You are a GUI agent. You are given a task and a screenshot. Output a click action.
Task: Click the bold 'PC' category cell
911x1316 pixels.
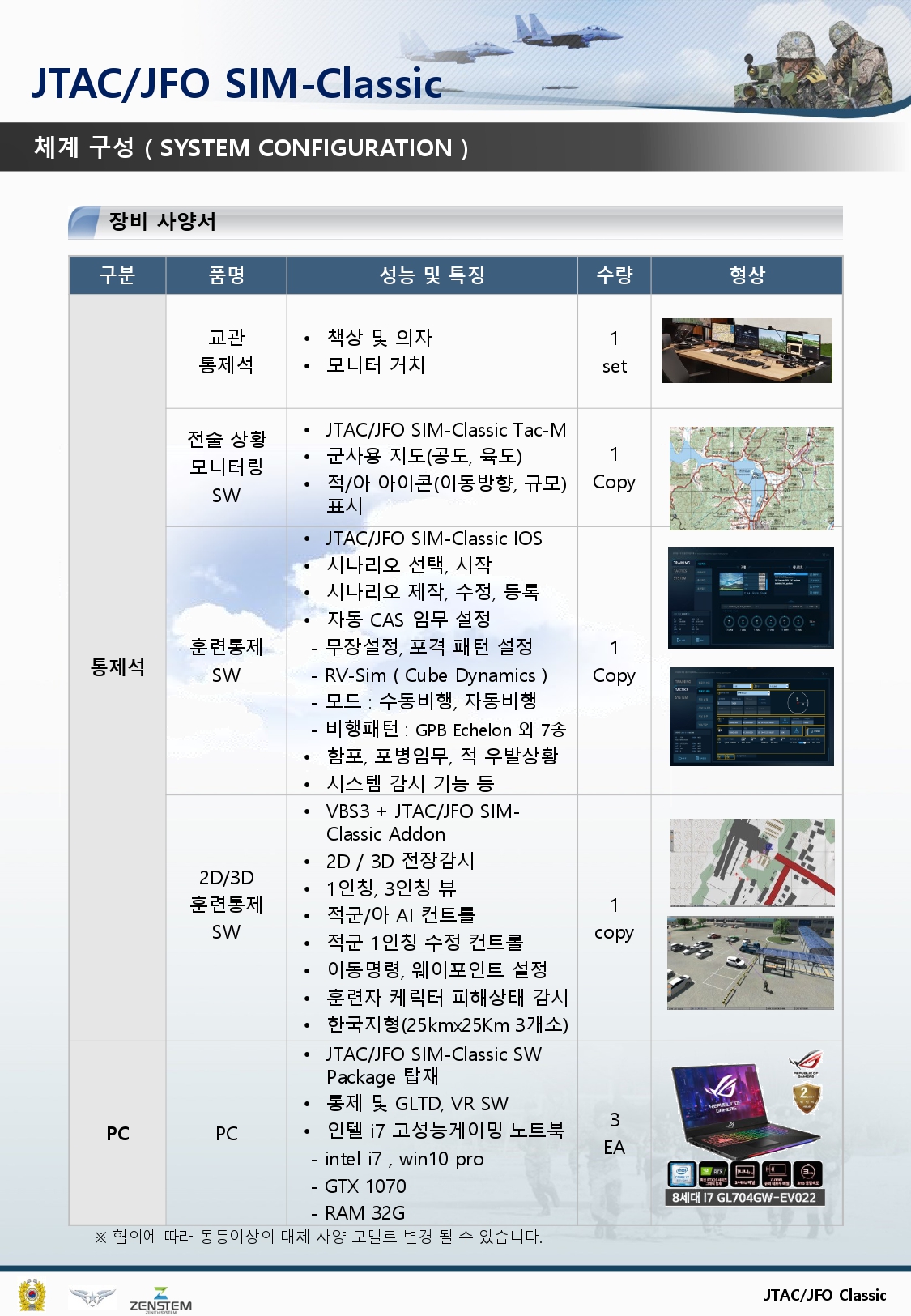117,1133
